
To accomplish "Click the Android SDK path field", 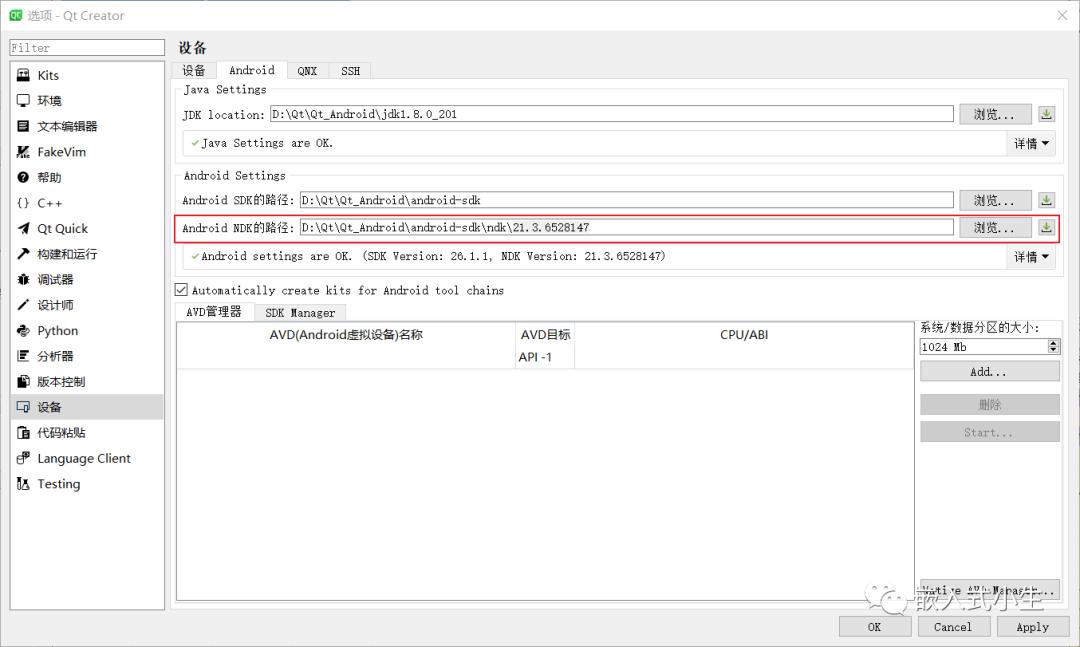I will tap(627, 200).
